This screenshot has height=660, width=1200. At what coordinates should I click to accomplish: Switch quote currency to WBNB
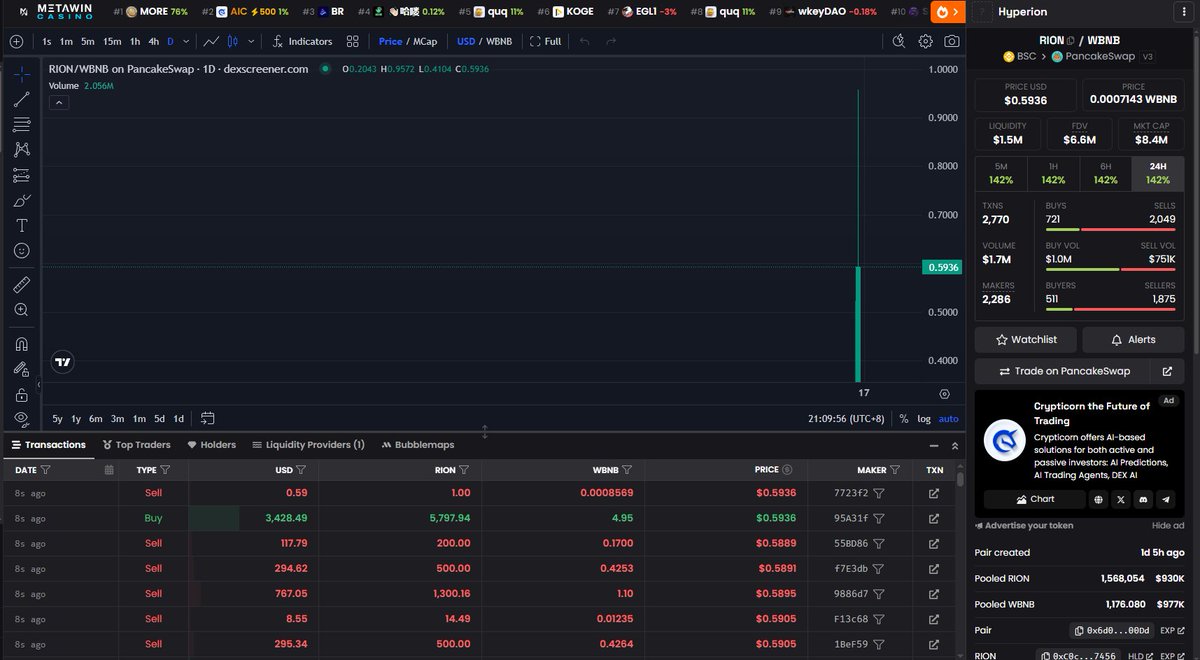click(x=498, y=41)
